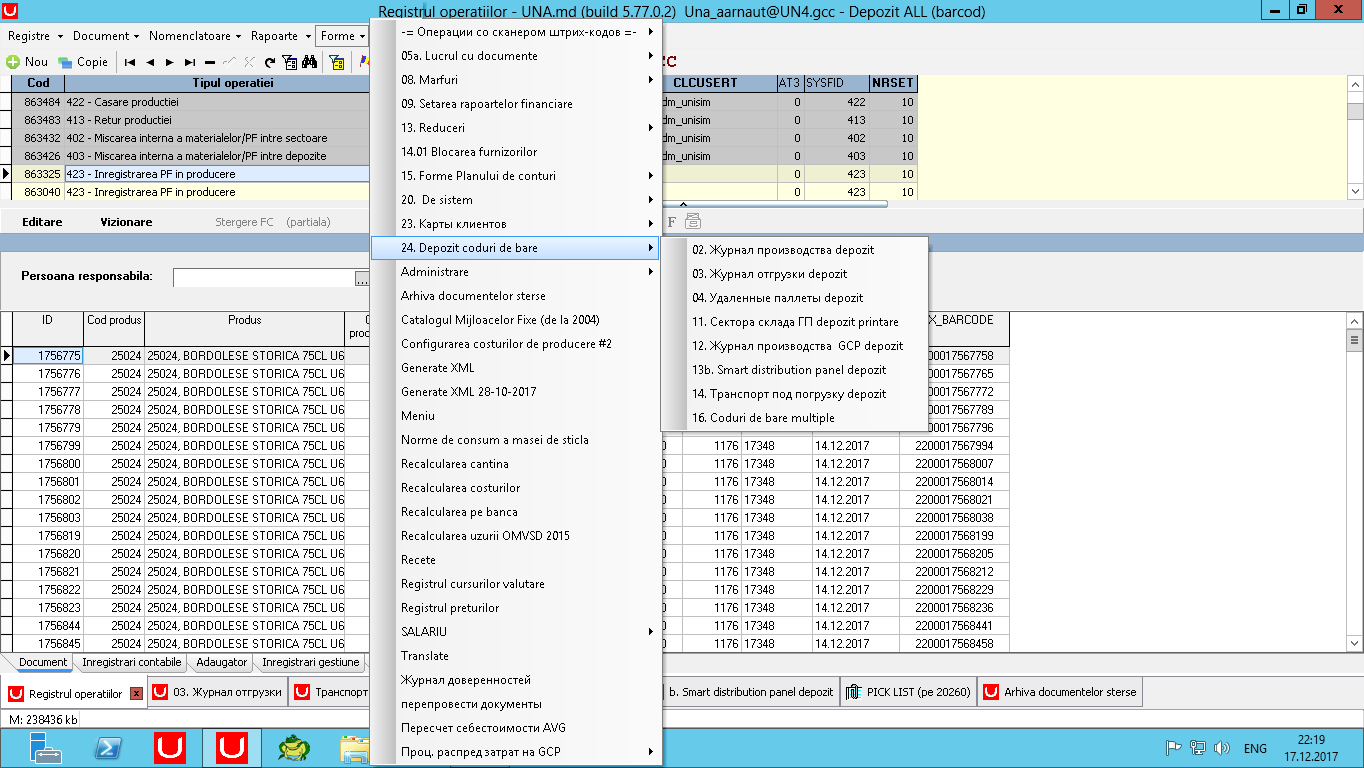The image size is (1364, 768).
Task: Open Server Manager from the taskbar
Action: click(46, 747)
